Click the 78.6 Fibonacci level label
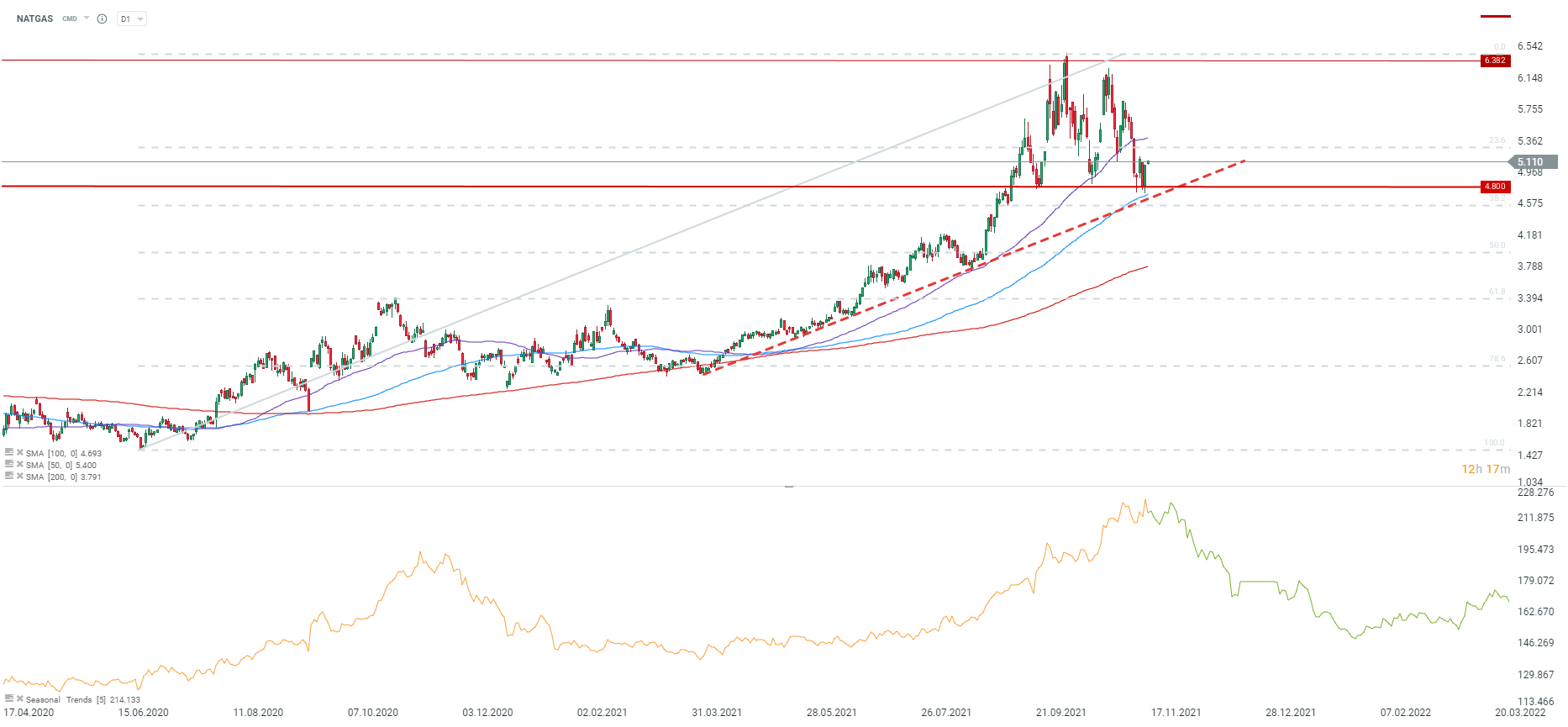1568x727 pixels. 1497,359
